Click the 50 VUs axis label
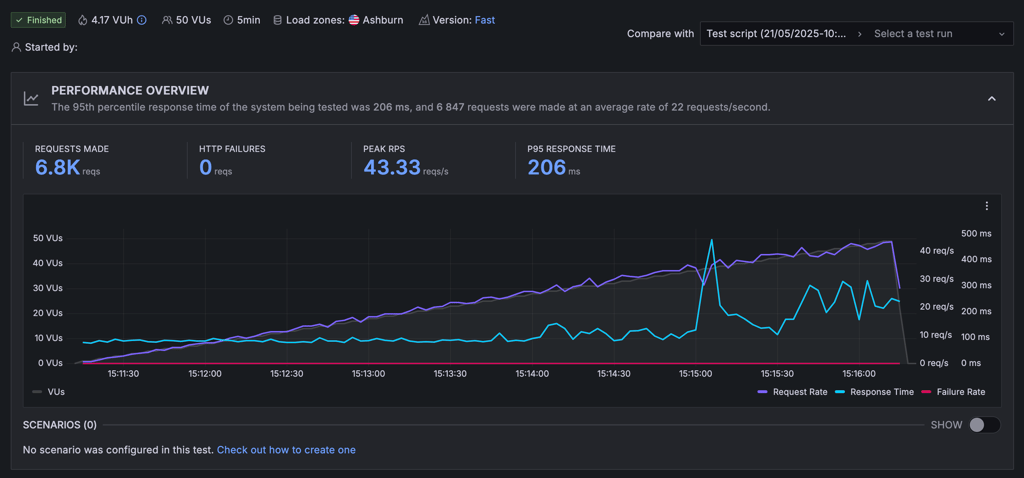1024x478 pixels. click(48, 238)
